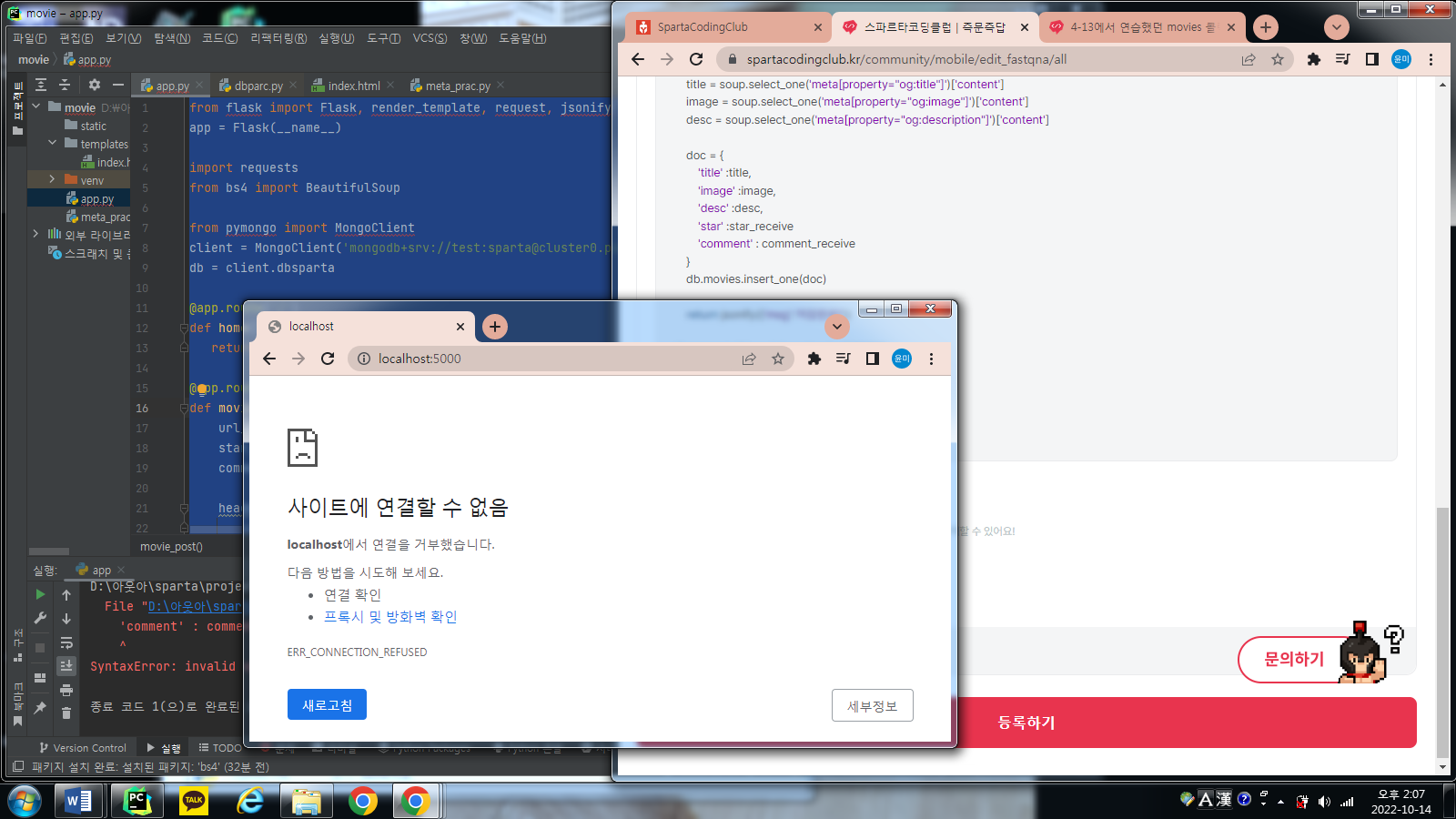Open the VCS(S) menu in PyCharm
The width and height of the screenshot is (1456, 819).
pyautogui.click(x=430, y=38)
